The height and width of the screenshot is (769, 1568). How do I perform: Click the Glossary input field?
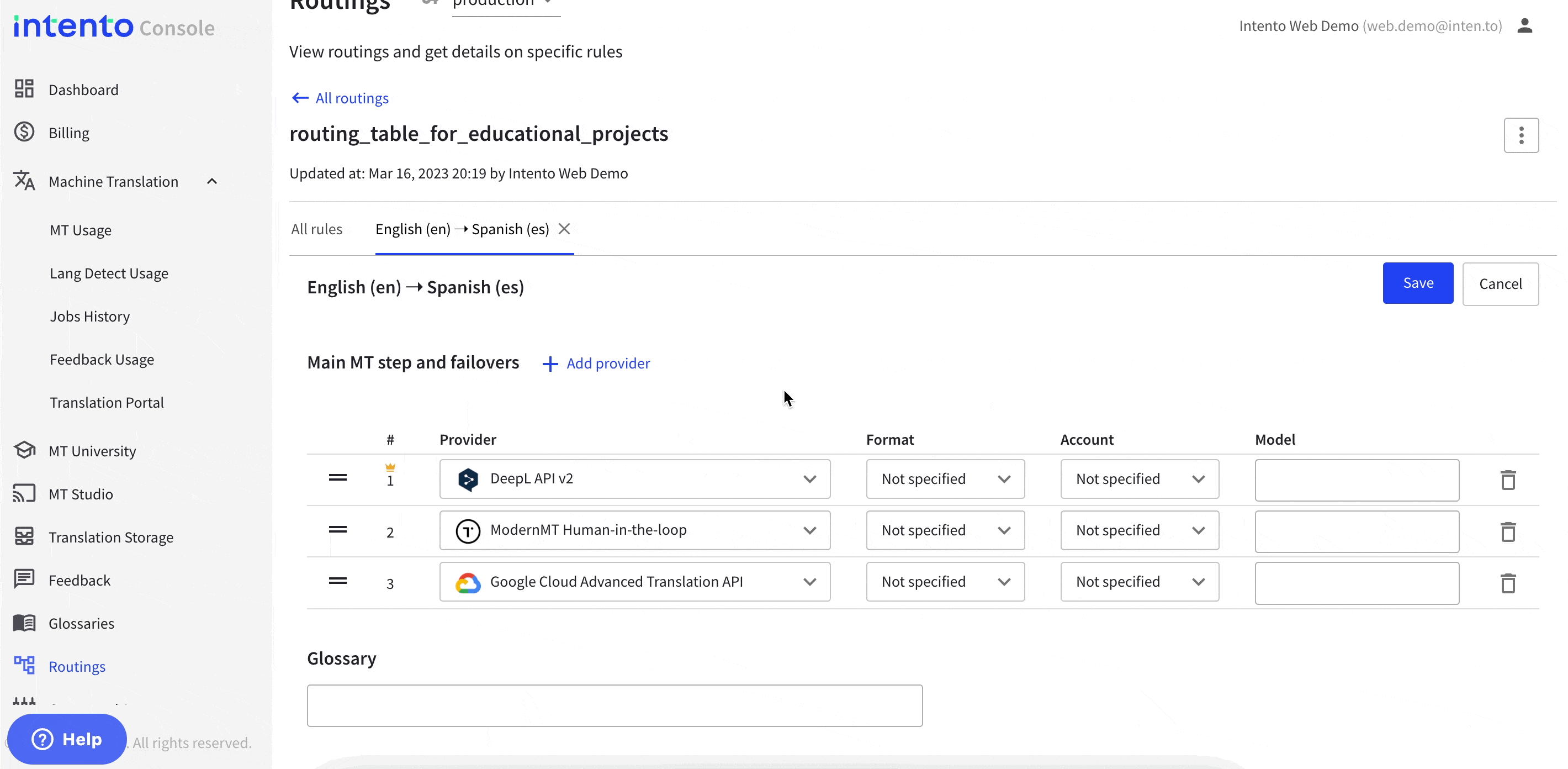click(615, 705)
